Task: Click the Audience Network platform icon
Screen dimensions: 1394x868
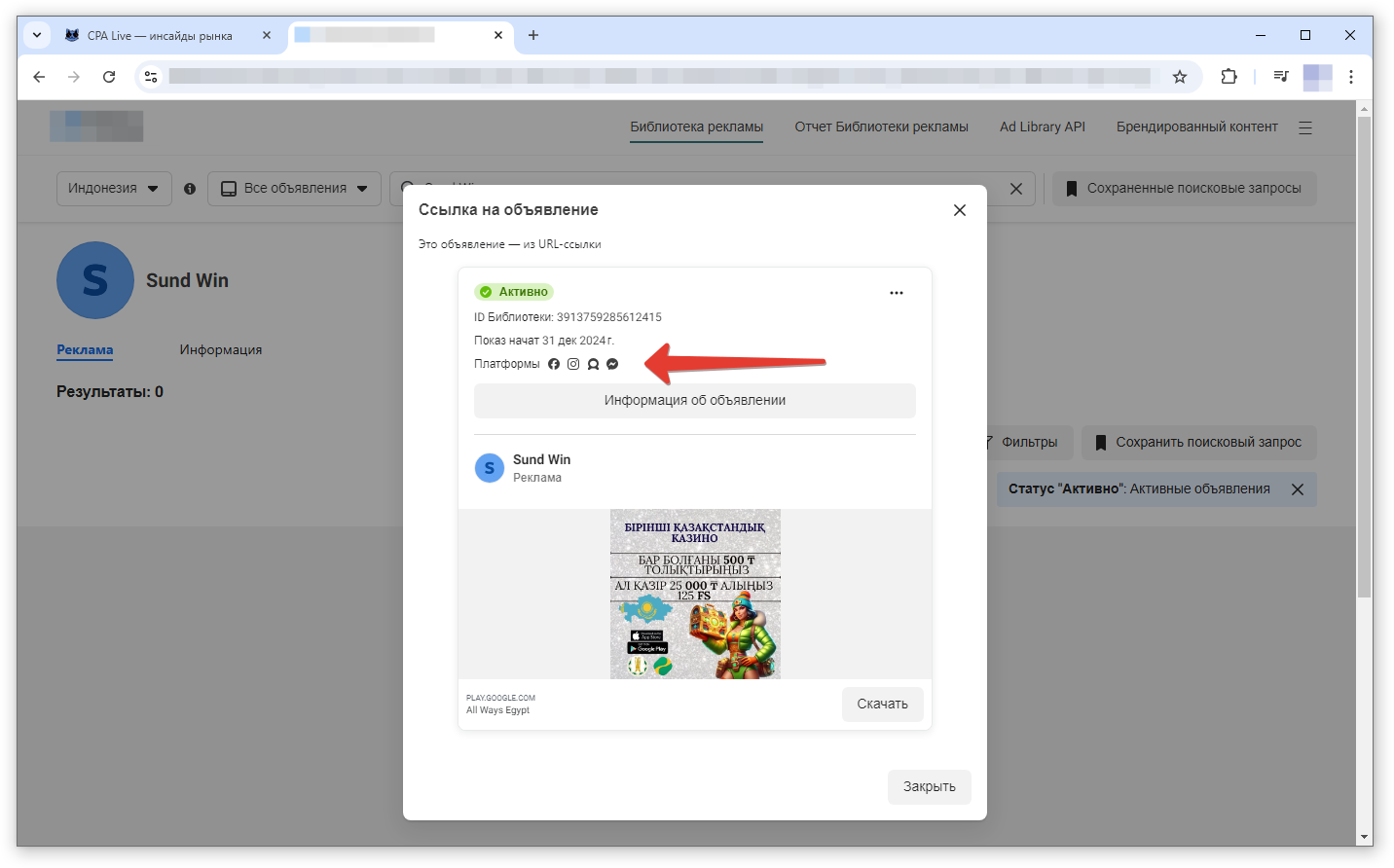Action: click(593, 364)
